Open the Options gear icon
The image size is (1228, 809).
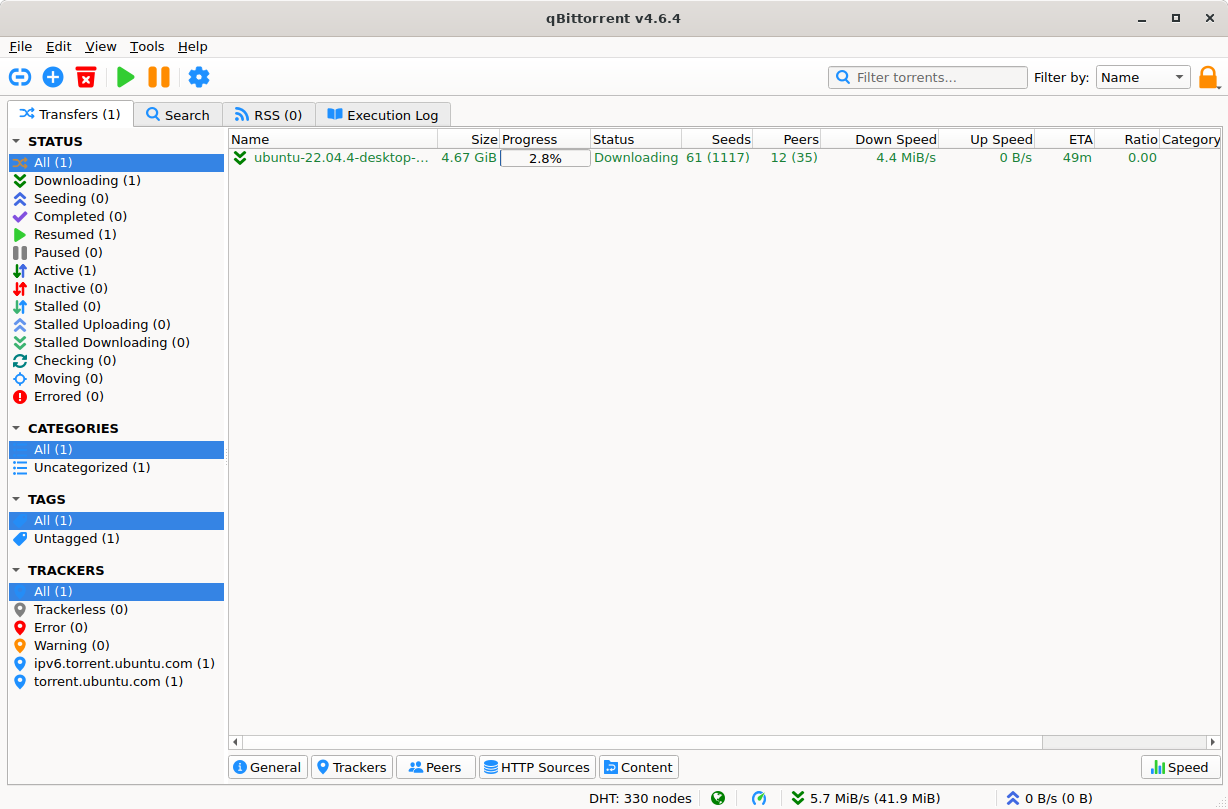tap(198, 77)
